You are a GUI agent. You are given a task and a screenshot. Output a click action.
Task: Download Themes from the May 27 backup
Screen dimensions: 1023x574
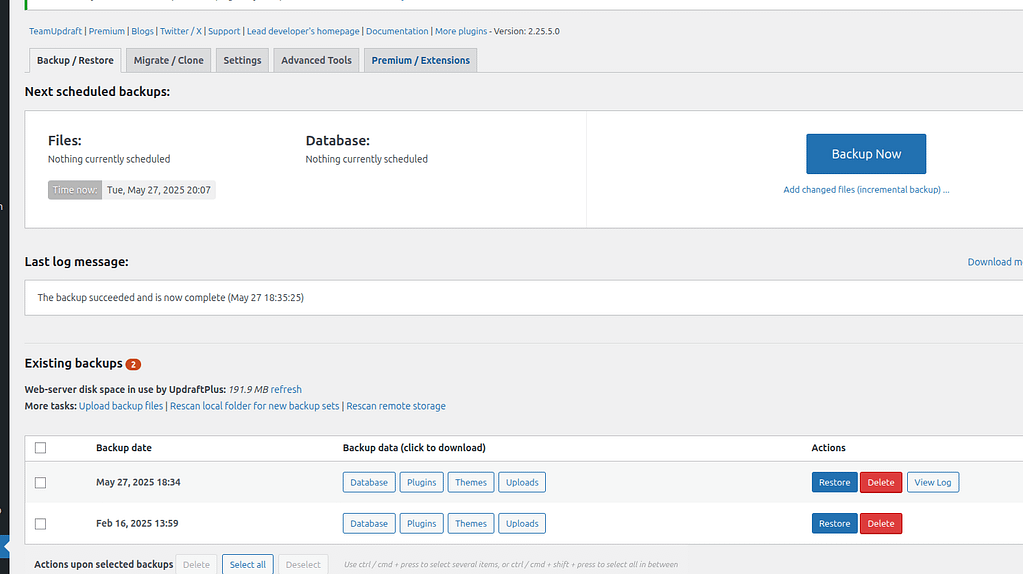point(470,482)
